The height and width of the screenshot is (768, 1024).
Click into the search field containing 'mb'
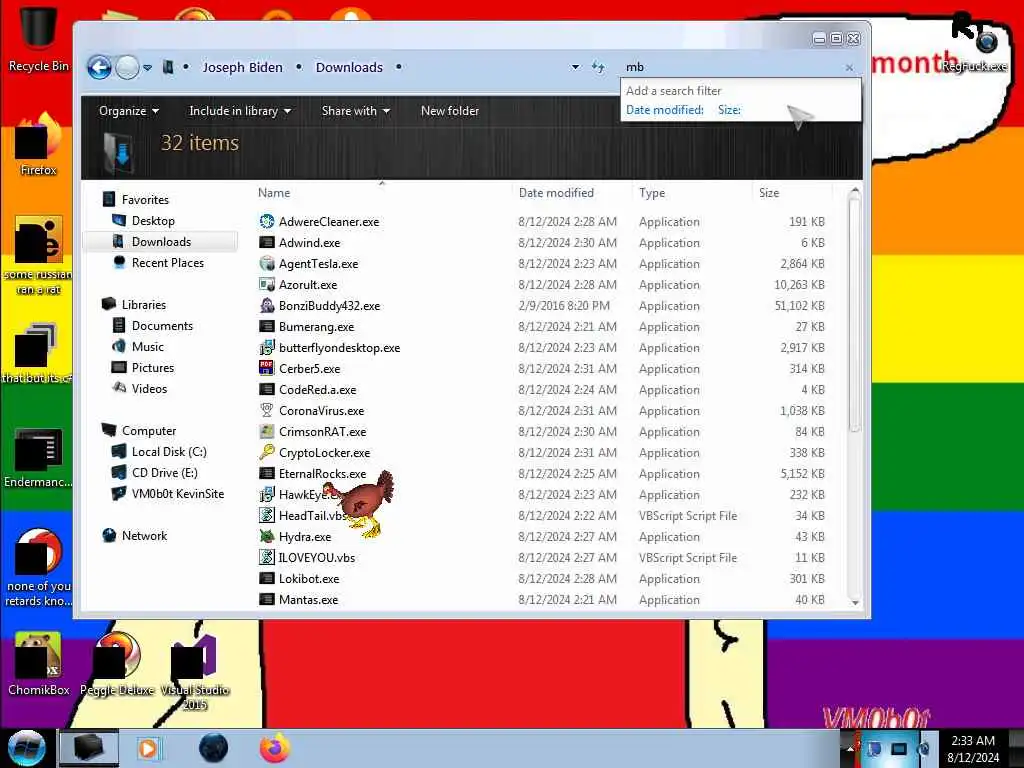(x=731, y=67)
